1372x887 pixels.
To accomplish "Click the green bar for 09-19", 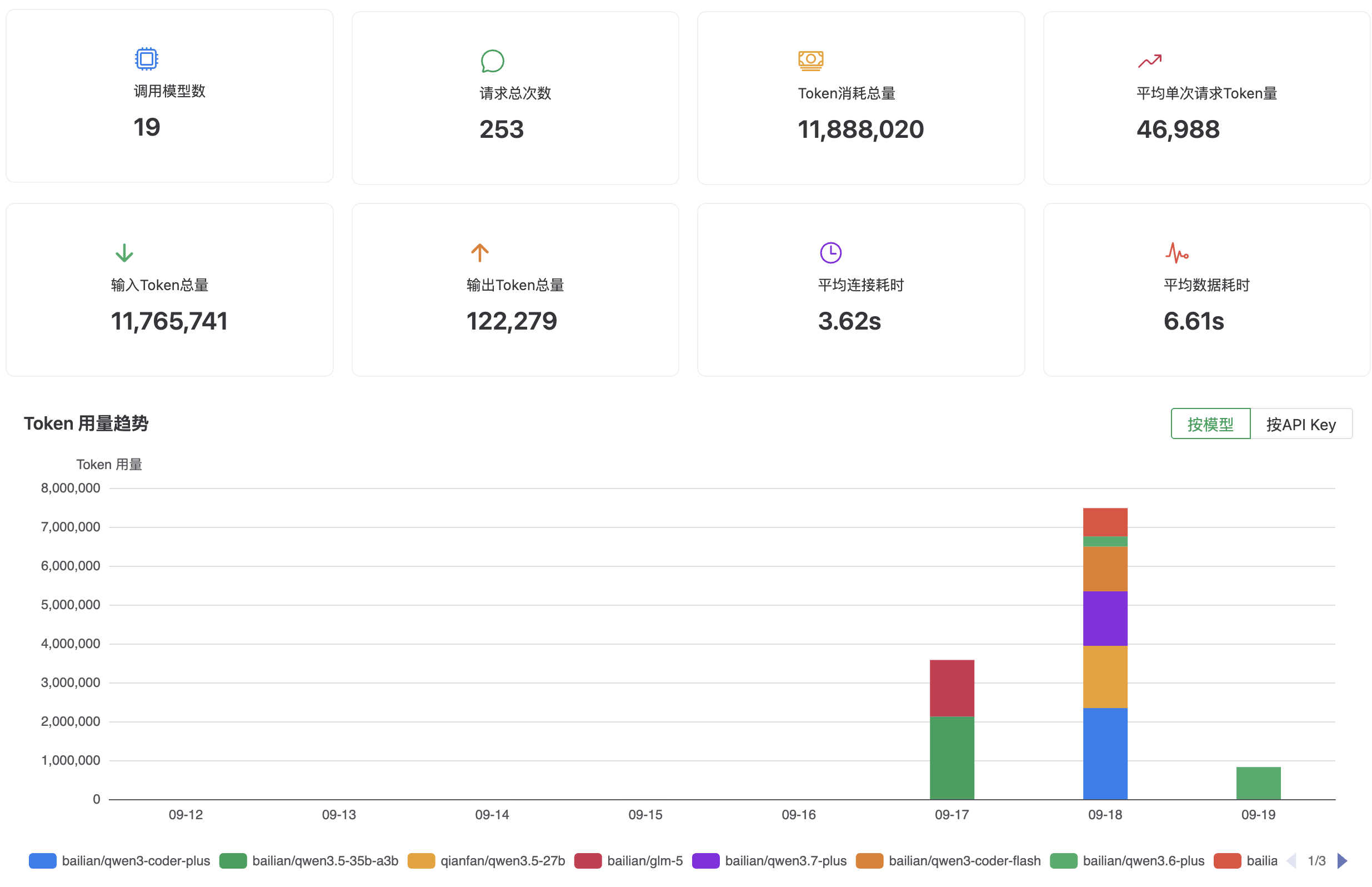I will coord(1258,783).
